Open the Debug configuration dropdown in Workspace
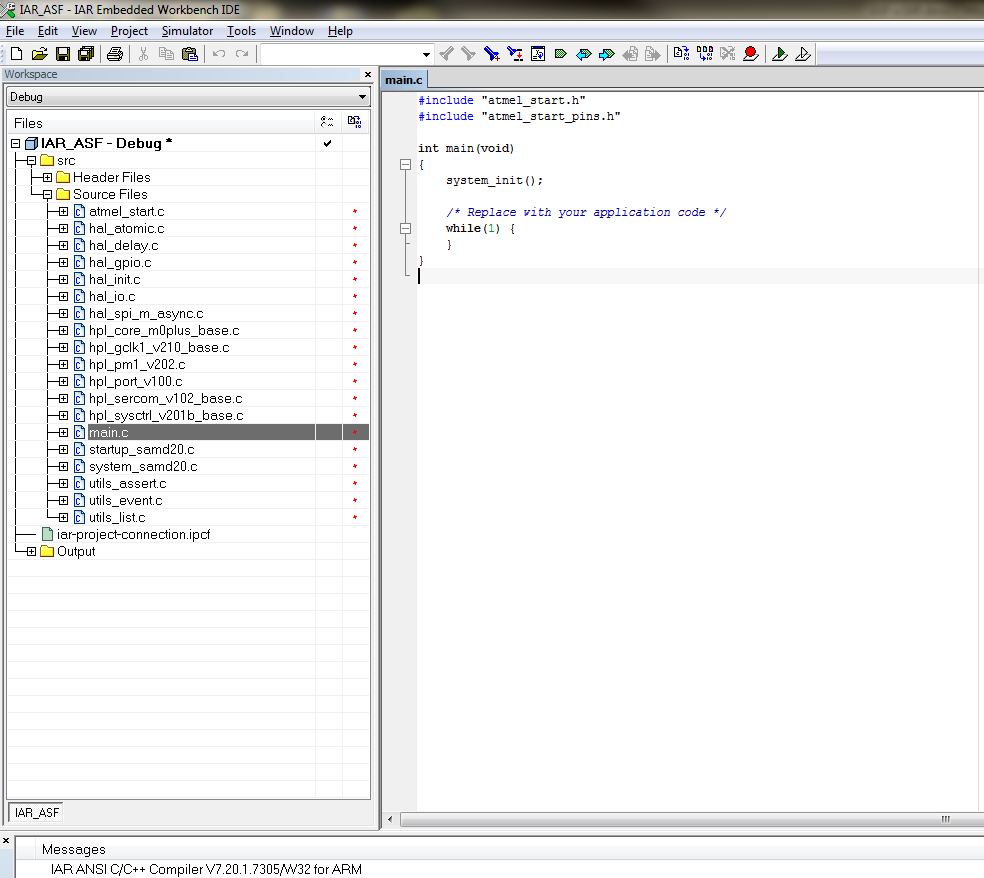 click(362, 97)
